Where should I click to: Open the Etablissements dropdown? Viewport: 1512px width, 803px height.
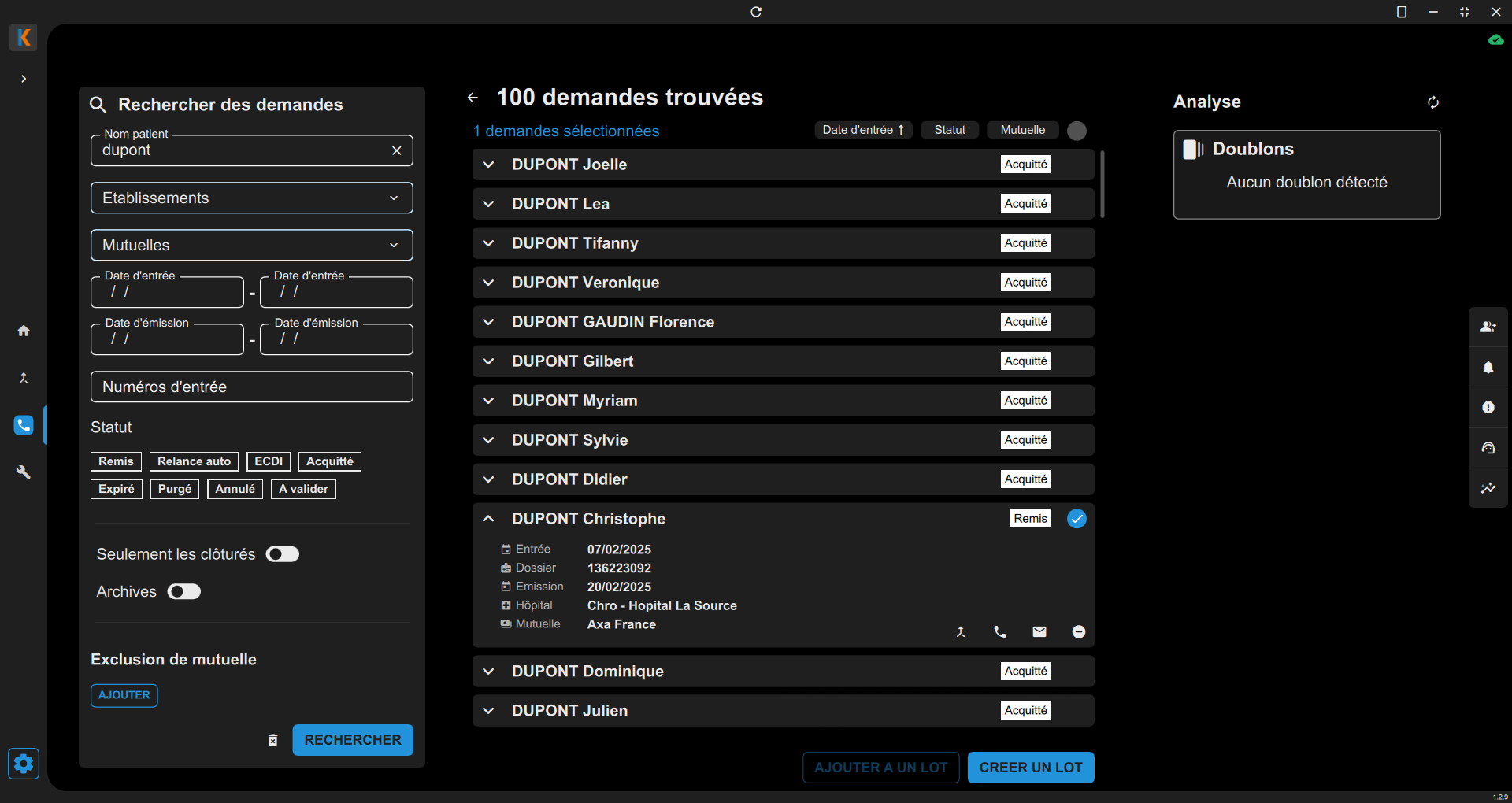point(252,198)
